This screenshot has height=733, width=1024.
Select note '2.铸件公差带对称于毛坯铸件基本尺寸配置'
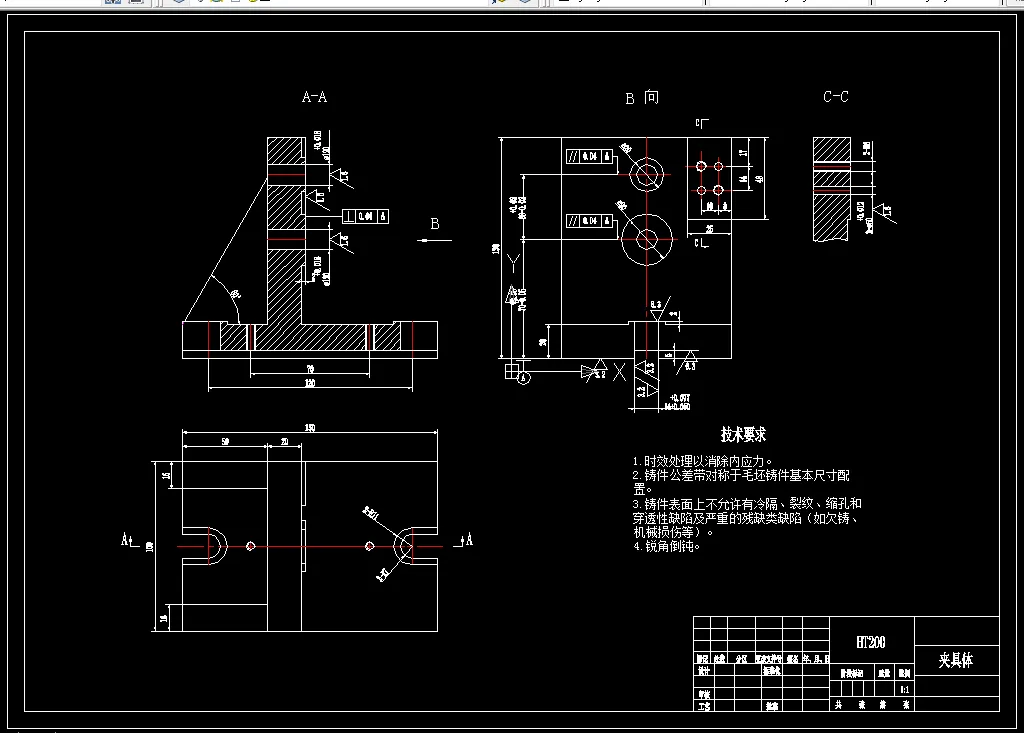click(741, 482)
